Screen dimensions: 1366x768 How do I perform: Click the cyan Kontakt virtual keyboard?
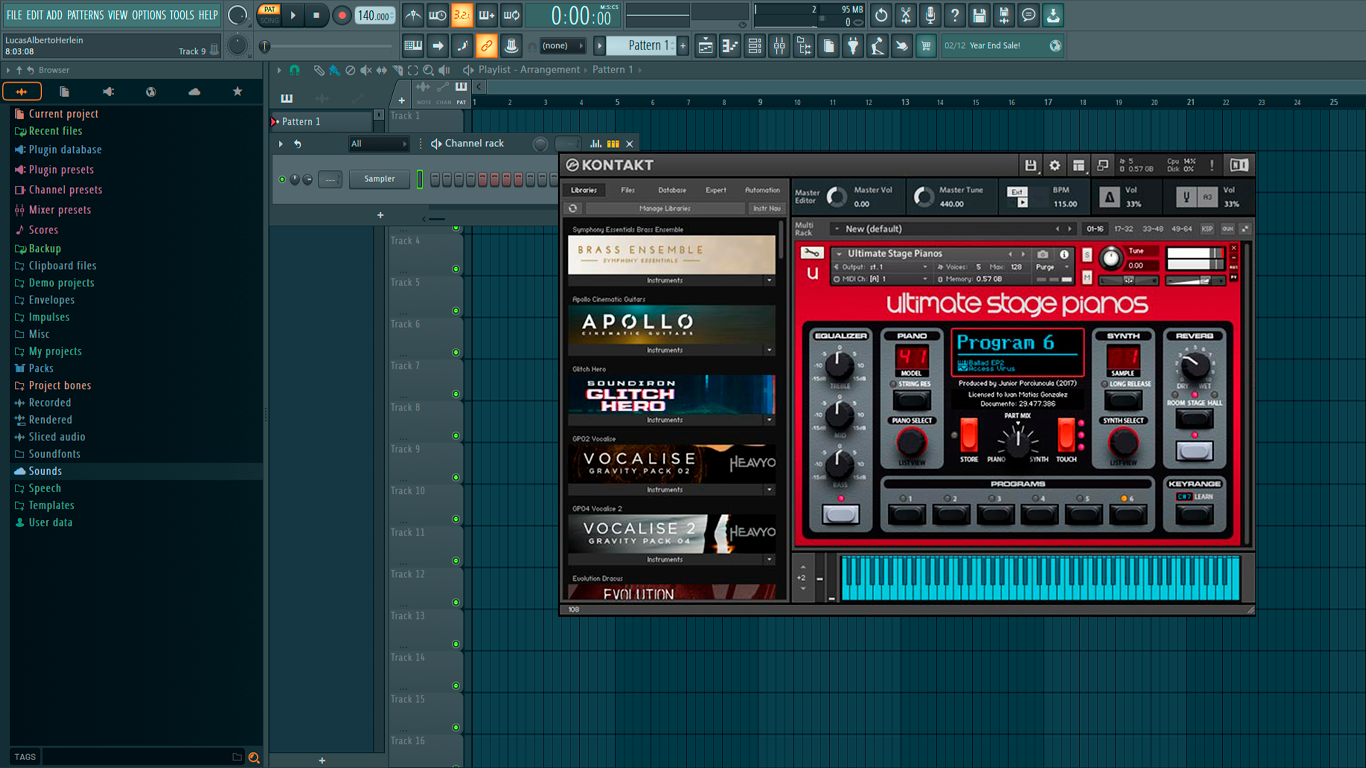1040,578
